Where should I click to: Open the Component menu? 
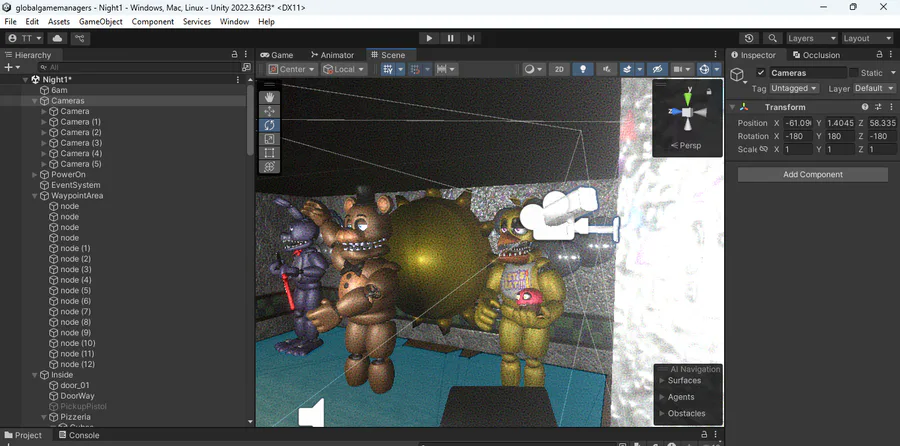pos(153,22)
